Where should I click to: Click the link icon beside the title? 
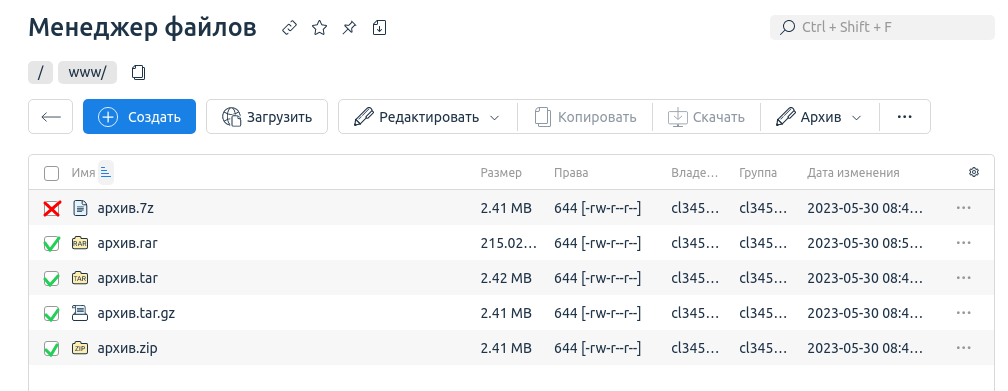pos(289,28)
